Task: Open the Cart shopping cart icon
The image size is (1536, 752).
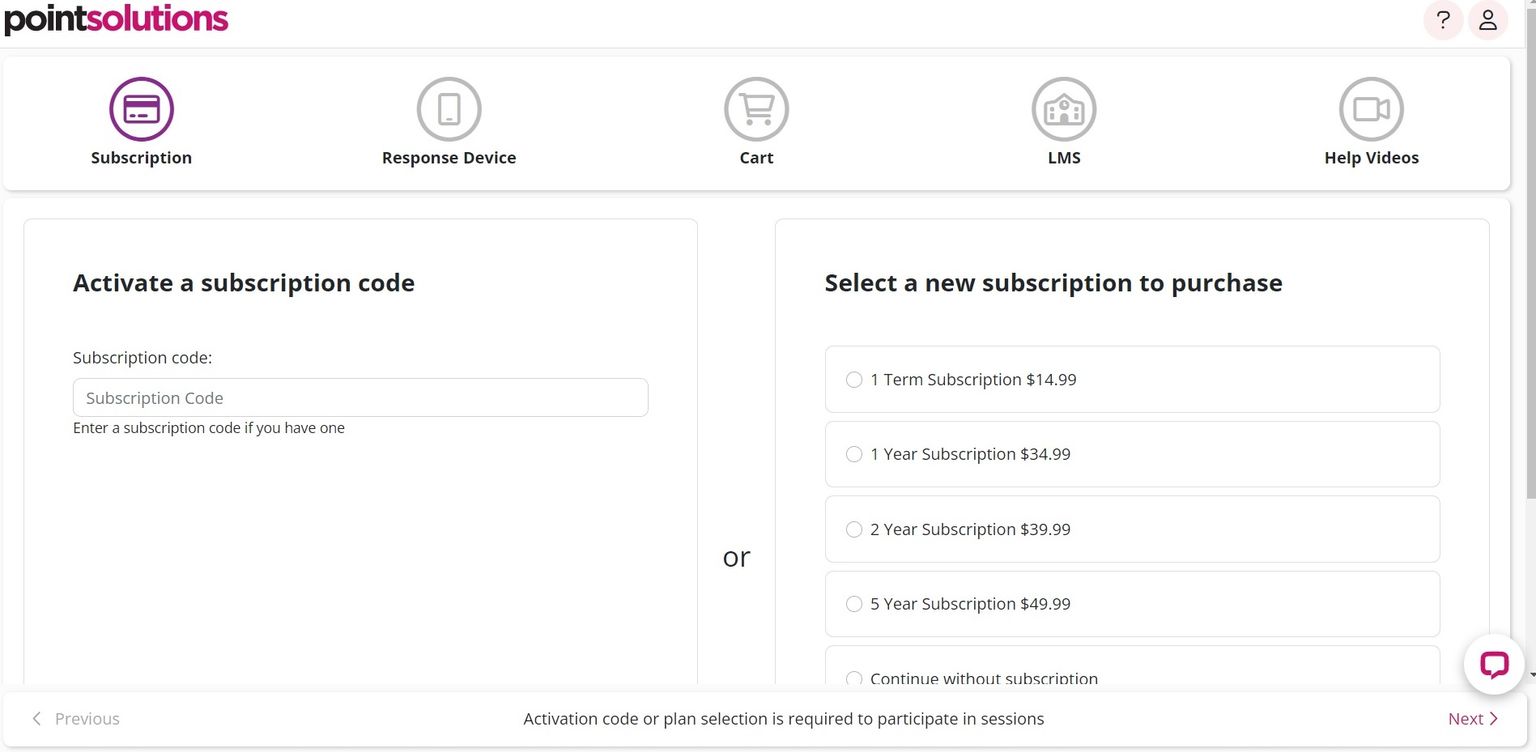Action: click(x=756, y=109)
